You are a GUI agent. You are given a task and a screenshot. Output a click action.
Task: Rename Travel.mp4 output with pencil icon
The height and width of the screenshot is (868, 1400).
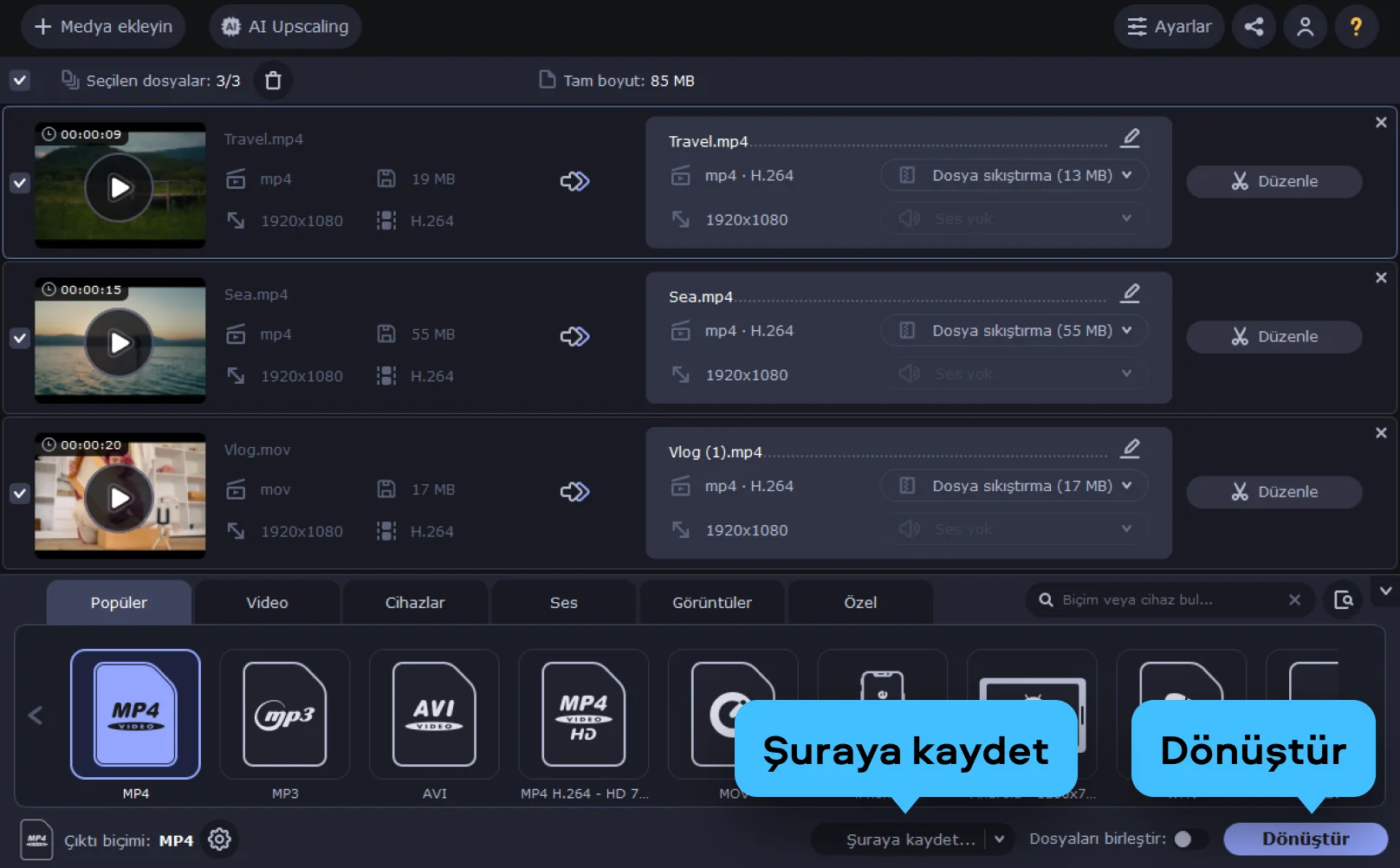pyautogui.click(x=1131, y=138)
